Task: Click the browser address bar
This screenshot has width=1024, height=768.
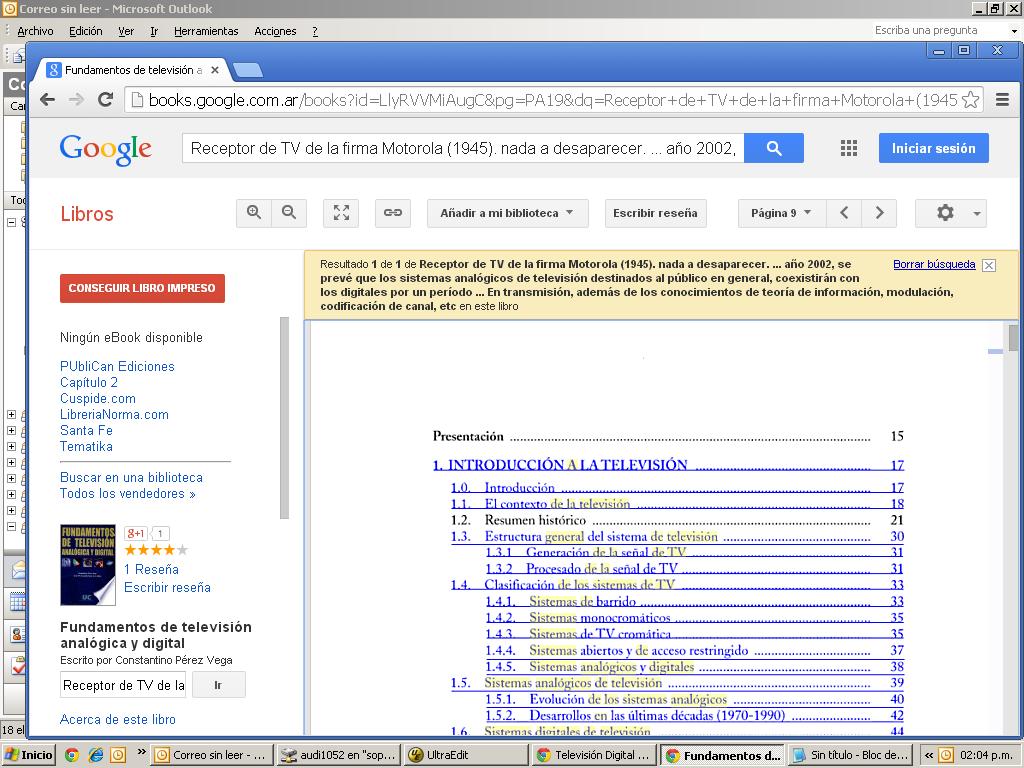Action: (554, 100)
